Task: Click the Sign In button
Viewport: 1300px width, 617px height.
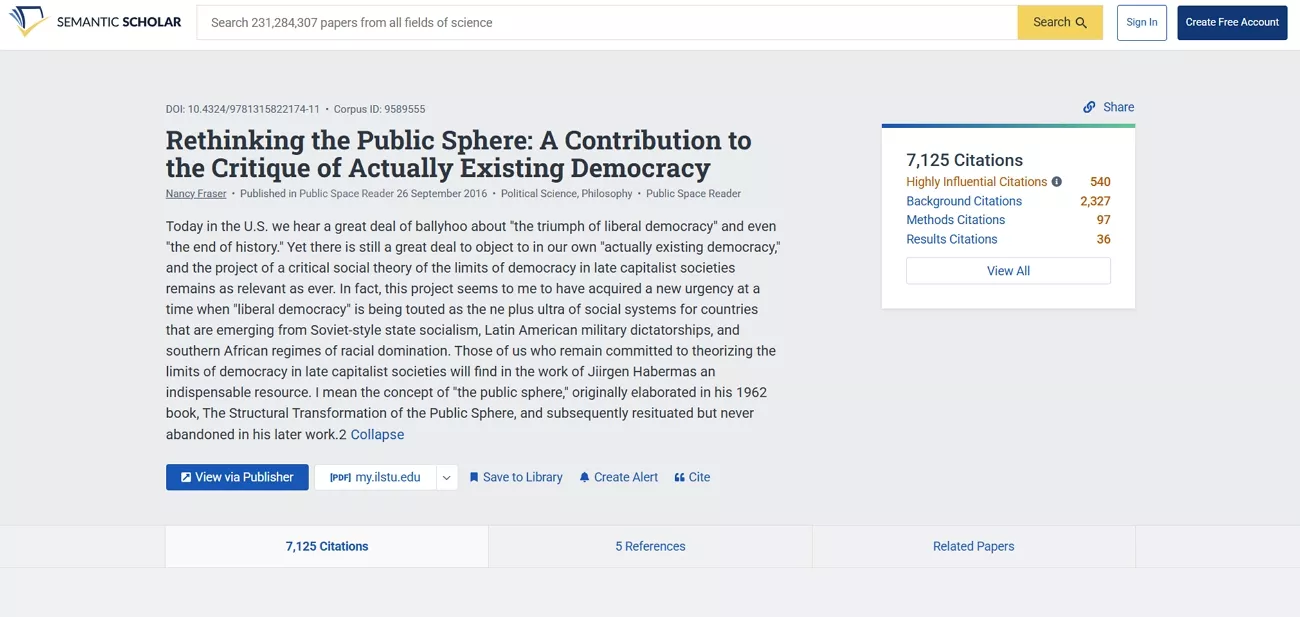Action: 1141,21
